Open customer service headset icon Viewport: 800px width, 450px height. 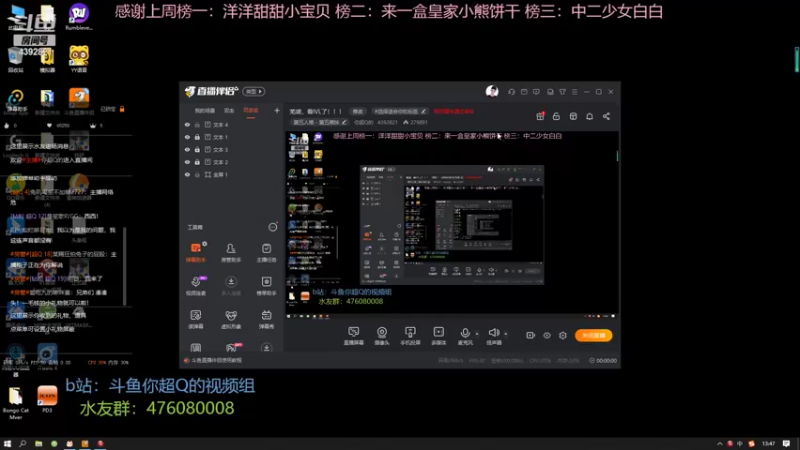(x=511, y=92)
